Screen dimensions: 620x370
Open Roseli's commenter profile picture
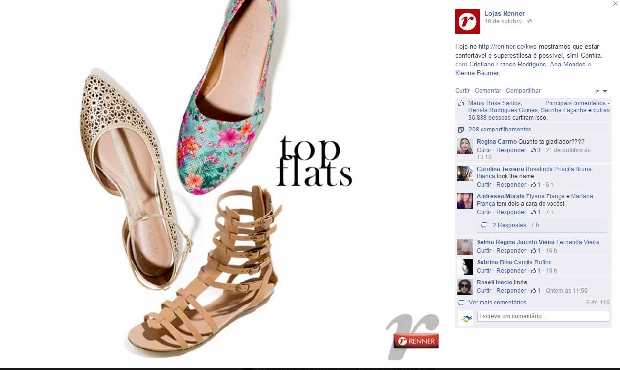point(465,287)
